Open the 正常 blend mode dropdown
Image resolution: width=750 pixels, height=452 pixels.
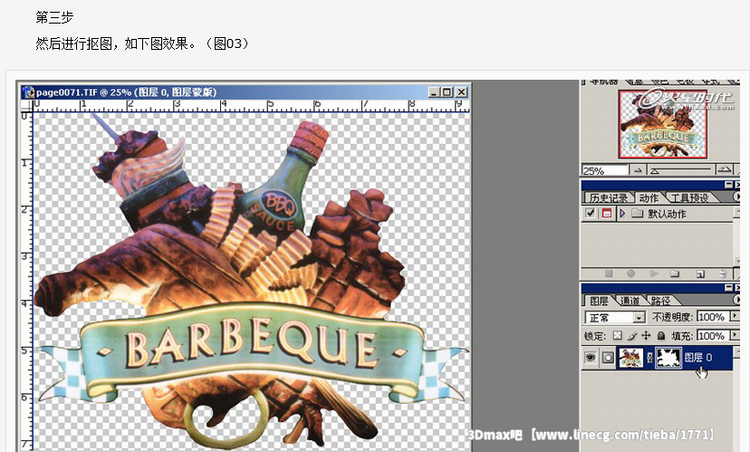[x=639, y=318]
